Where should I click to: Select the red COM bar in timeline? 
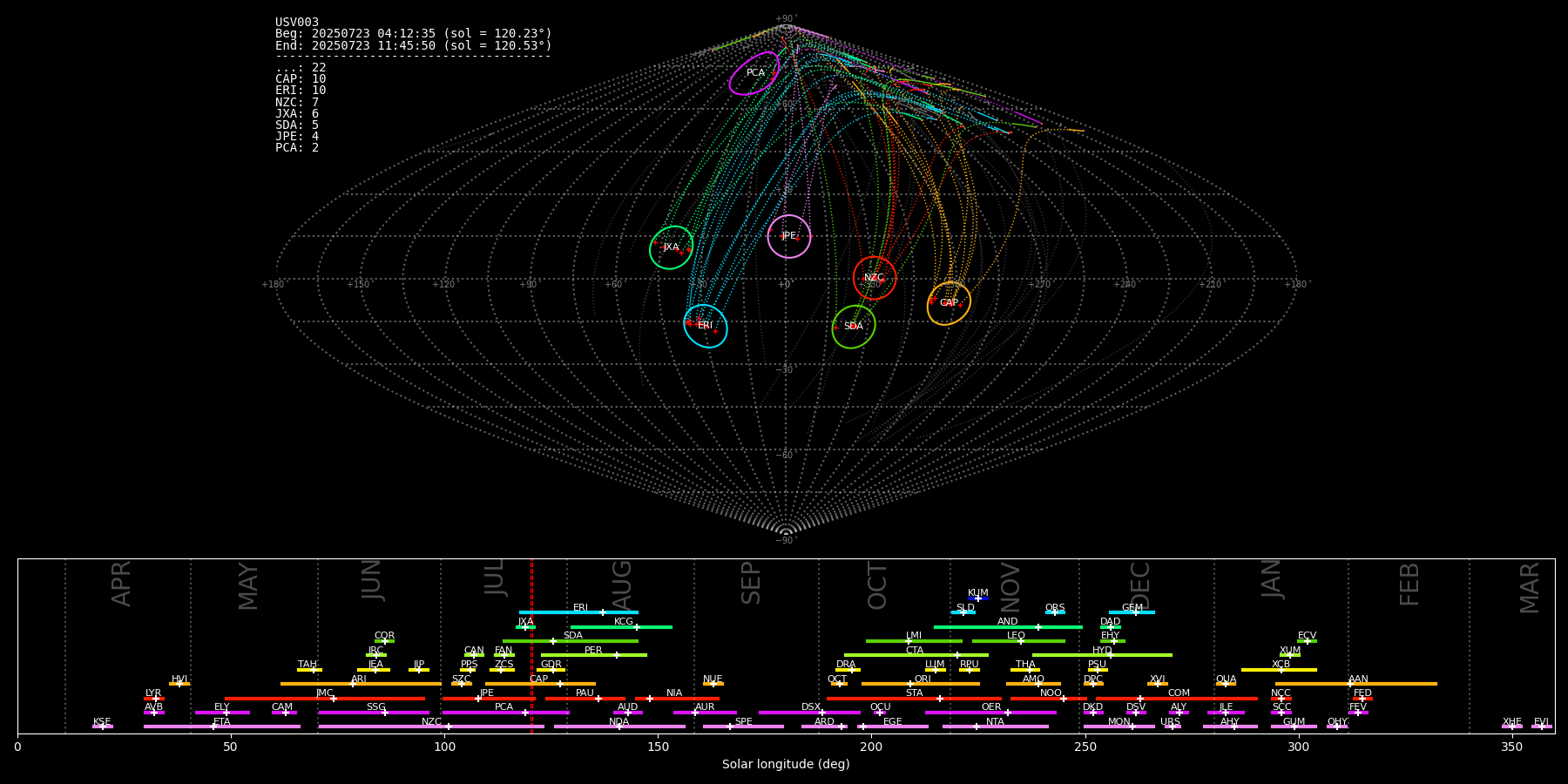tap(1177, 699)
